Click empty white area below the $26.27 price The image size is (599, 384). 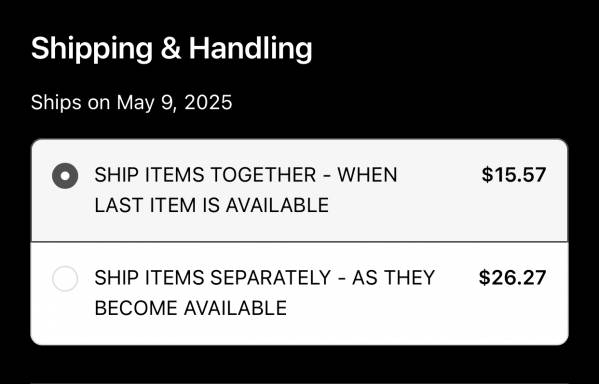click(512, 315)
